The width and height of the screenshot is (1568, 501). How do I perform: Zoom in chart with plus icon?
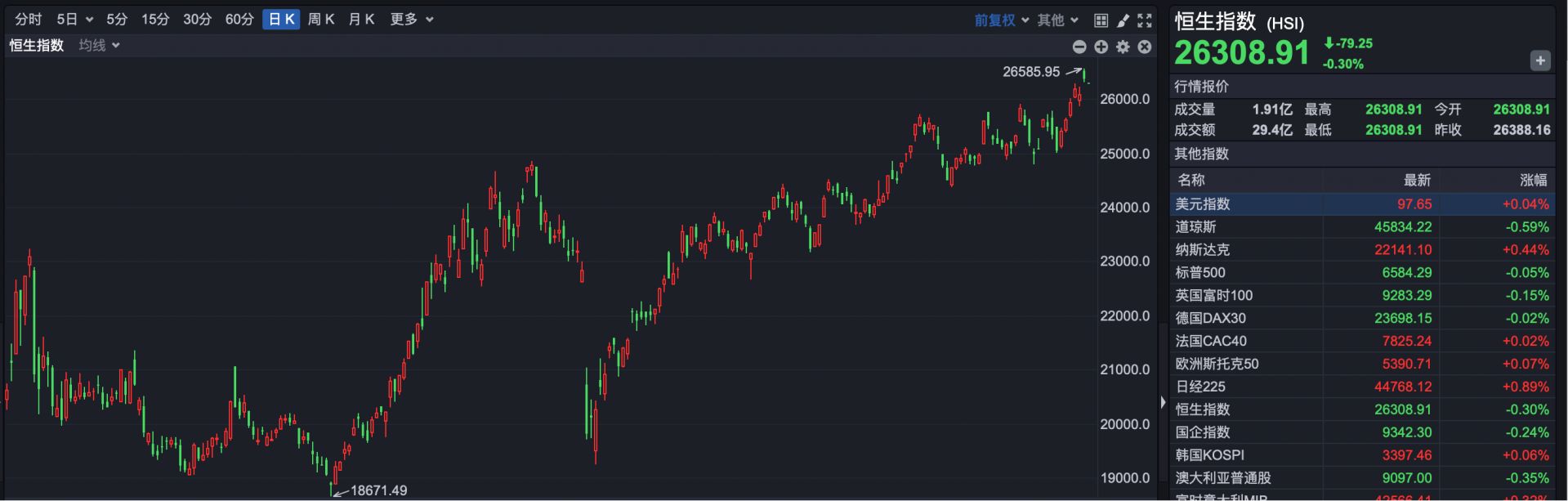click(x=1101, y=47)
